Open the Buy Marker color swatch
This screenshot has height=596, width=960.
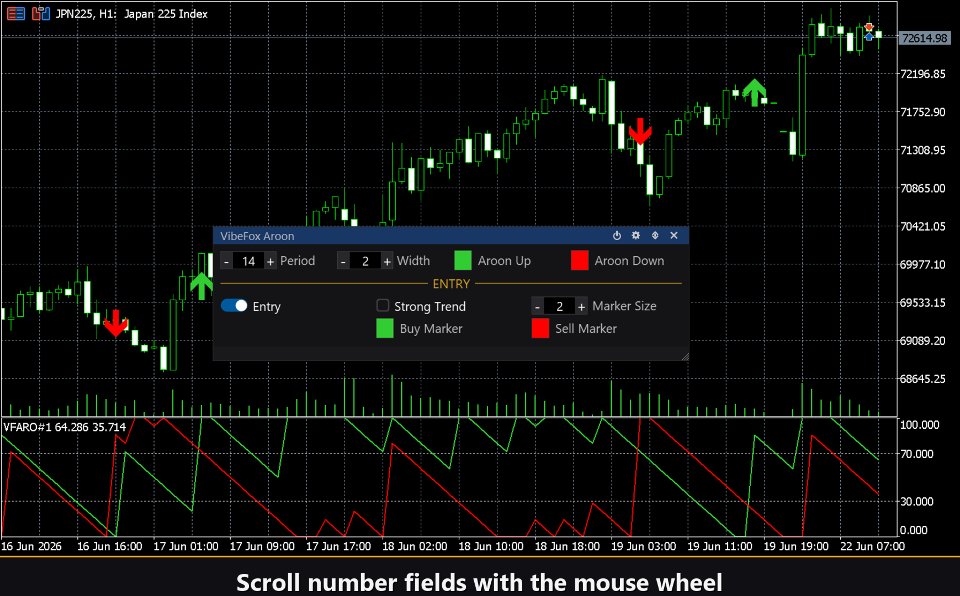click(384, 328)
